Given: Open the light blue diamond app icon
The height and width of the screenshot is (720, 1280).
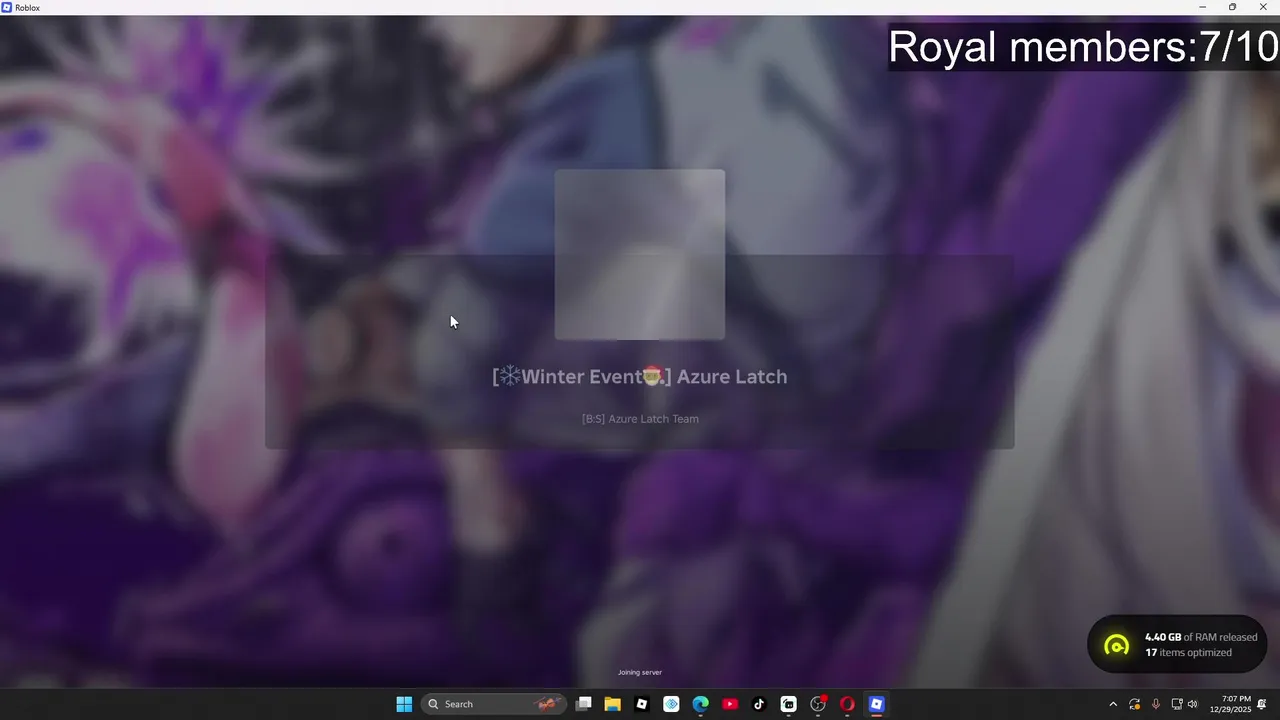Looking at the screenshot, I should (671, 704).
